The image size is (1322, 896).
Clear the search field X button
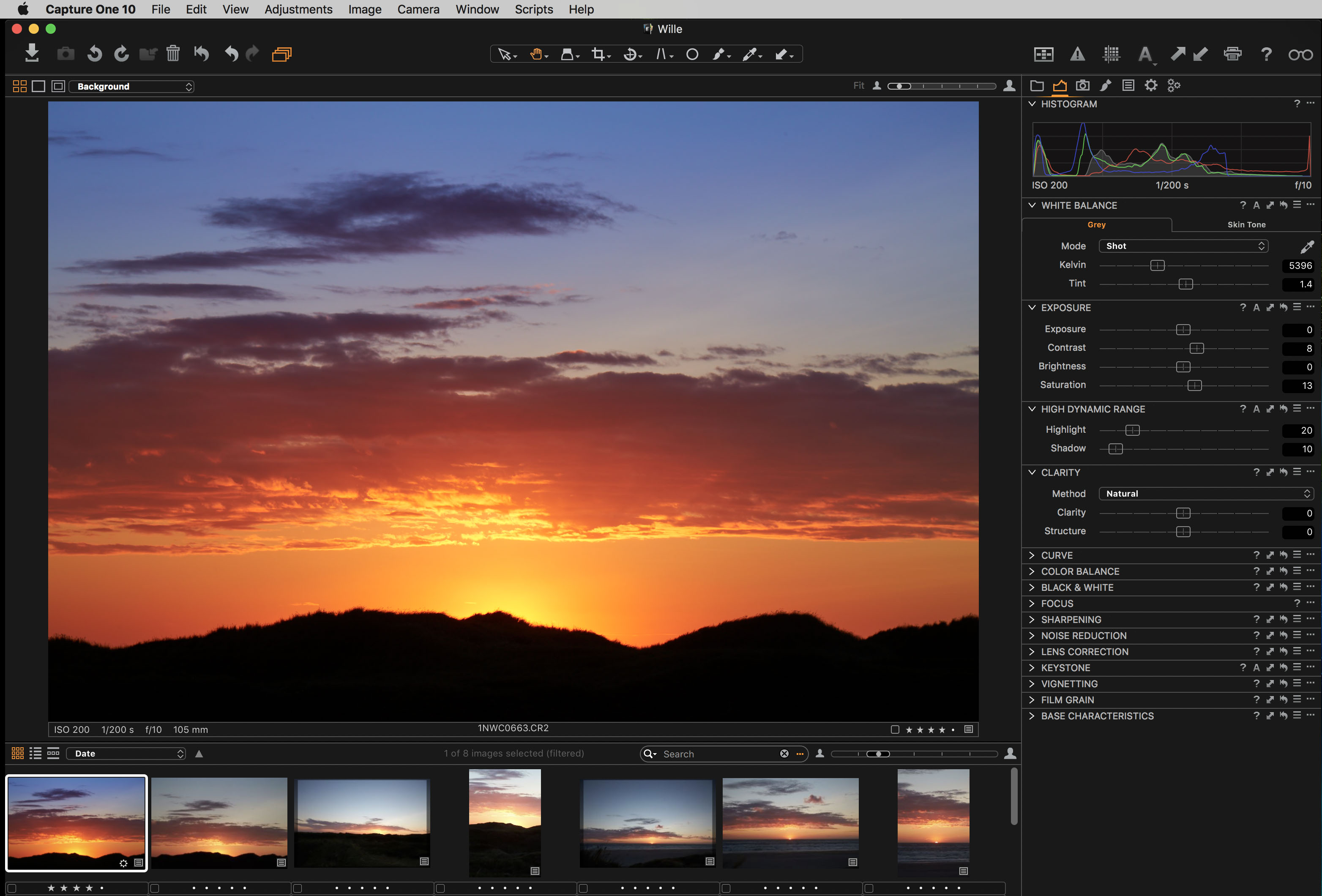[x=784, y=754]
